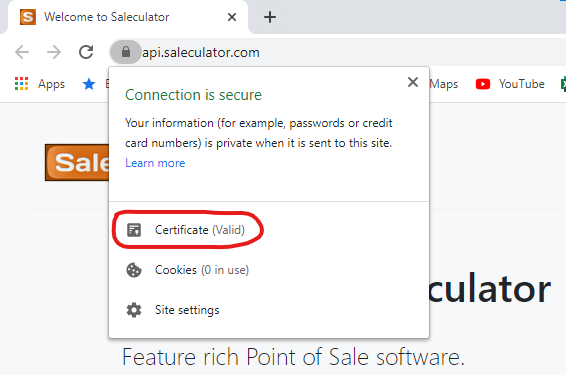
Task: Open the Maps bookmark
Action: (444, 84)
